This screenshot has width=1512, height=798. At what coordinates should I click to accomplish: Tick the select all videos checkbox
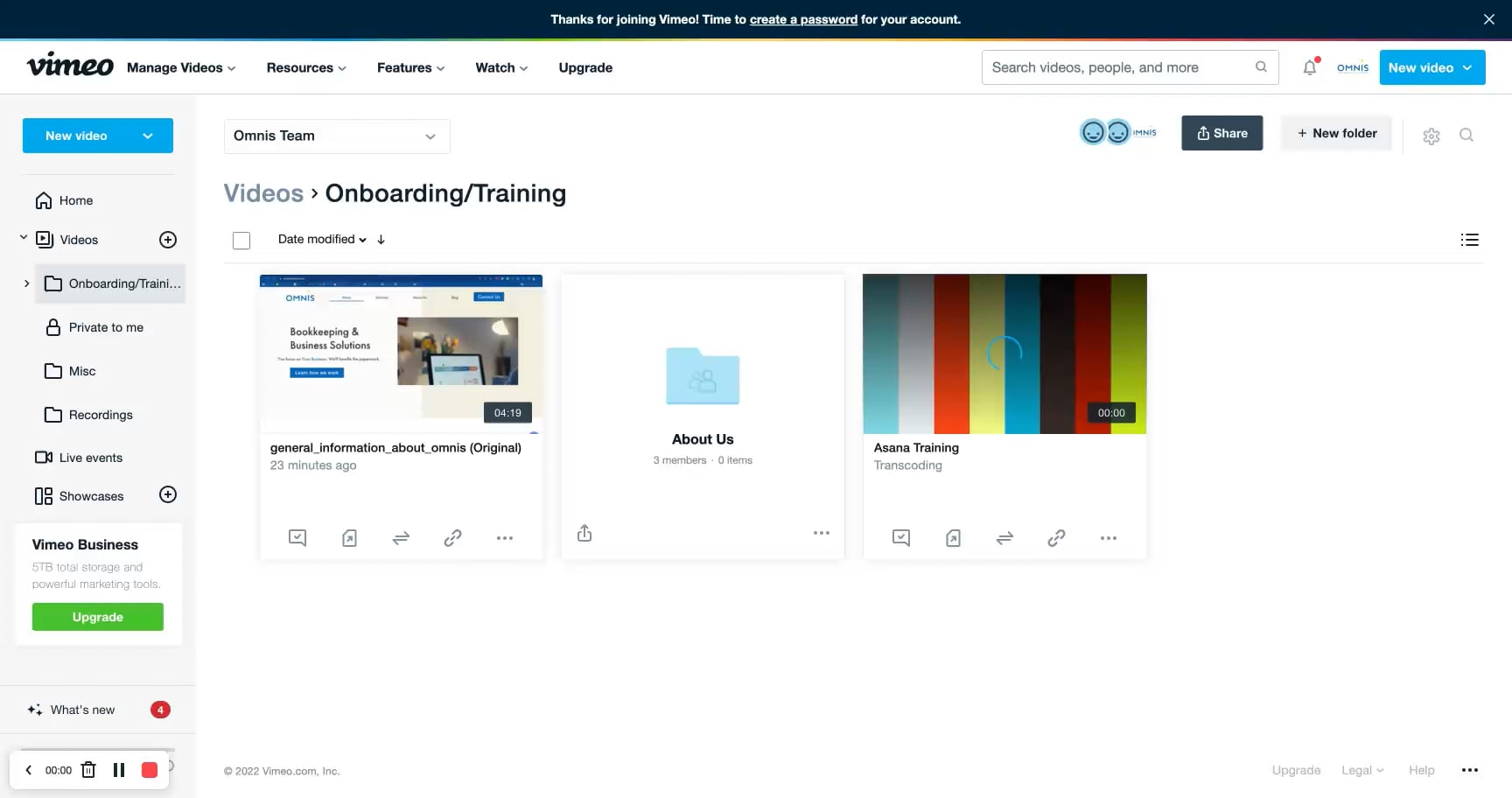coord(241,240)
